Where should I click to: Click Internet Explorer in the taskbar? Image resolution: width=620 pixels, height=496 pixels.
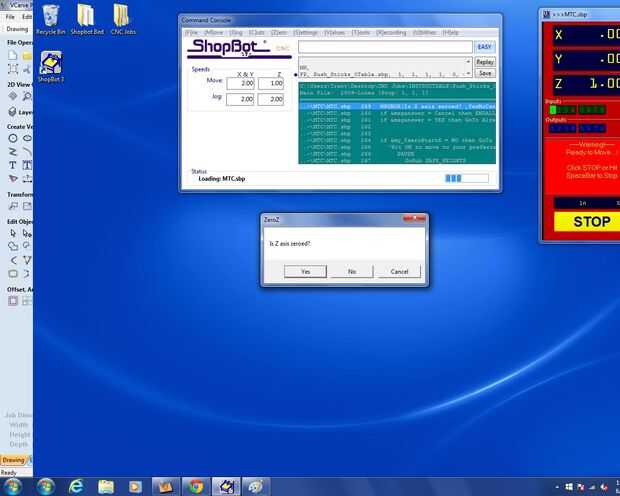pos(76,487)
